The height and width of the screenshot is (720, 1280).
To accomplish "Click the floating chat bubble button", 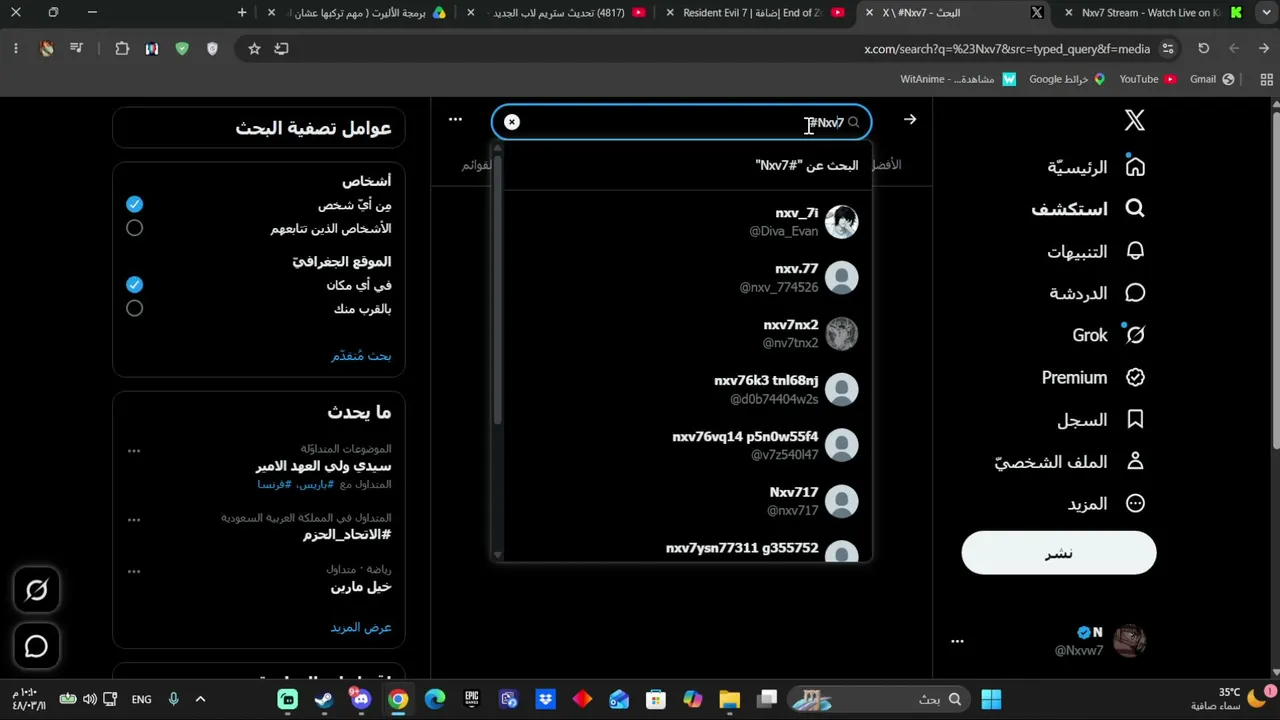I will [36, 646].
